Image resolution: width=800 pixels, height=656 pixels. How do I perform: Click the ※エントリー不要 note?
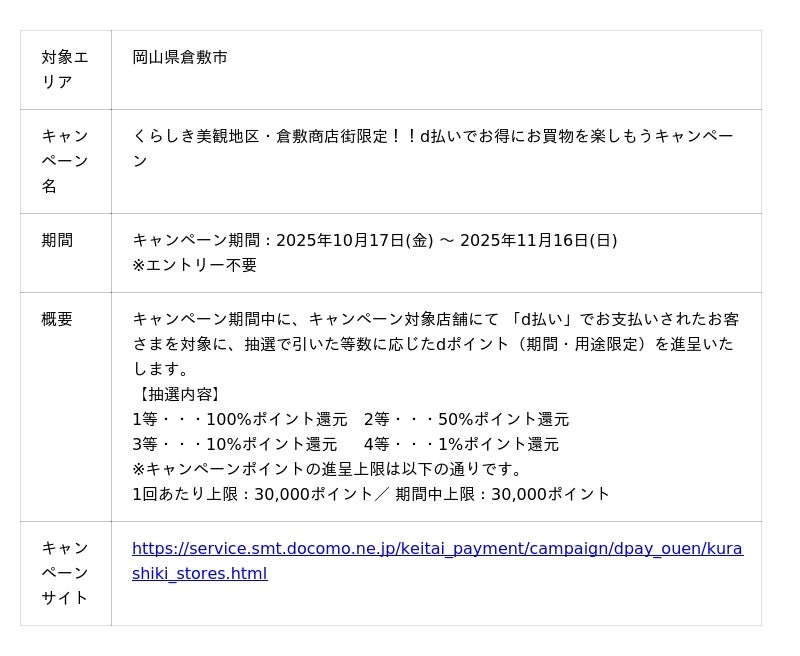coord(195,265)
